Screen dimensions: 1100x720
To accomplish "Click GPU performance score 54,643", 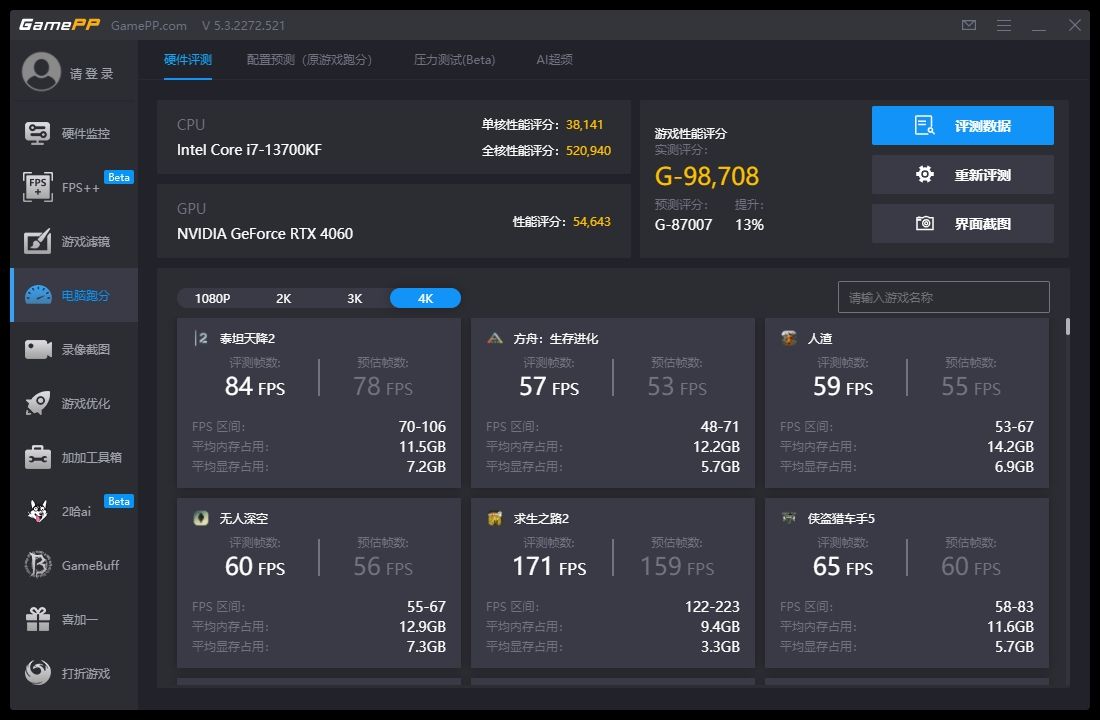I will pos(591,221).
